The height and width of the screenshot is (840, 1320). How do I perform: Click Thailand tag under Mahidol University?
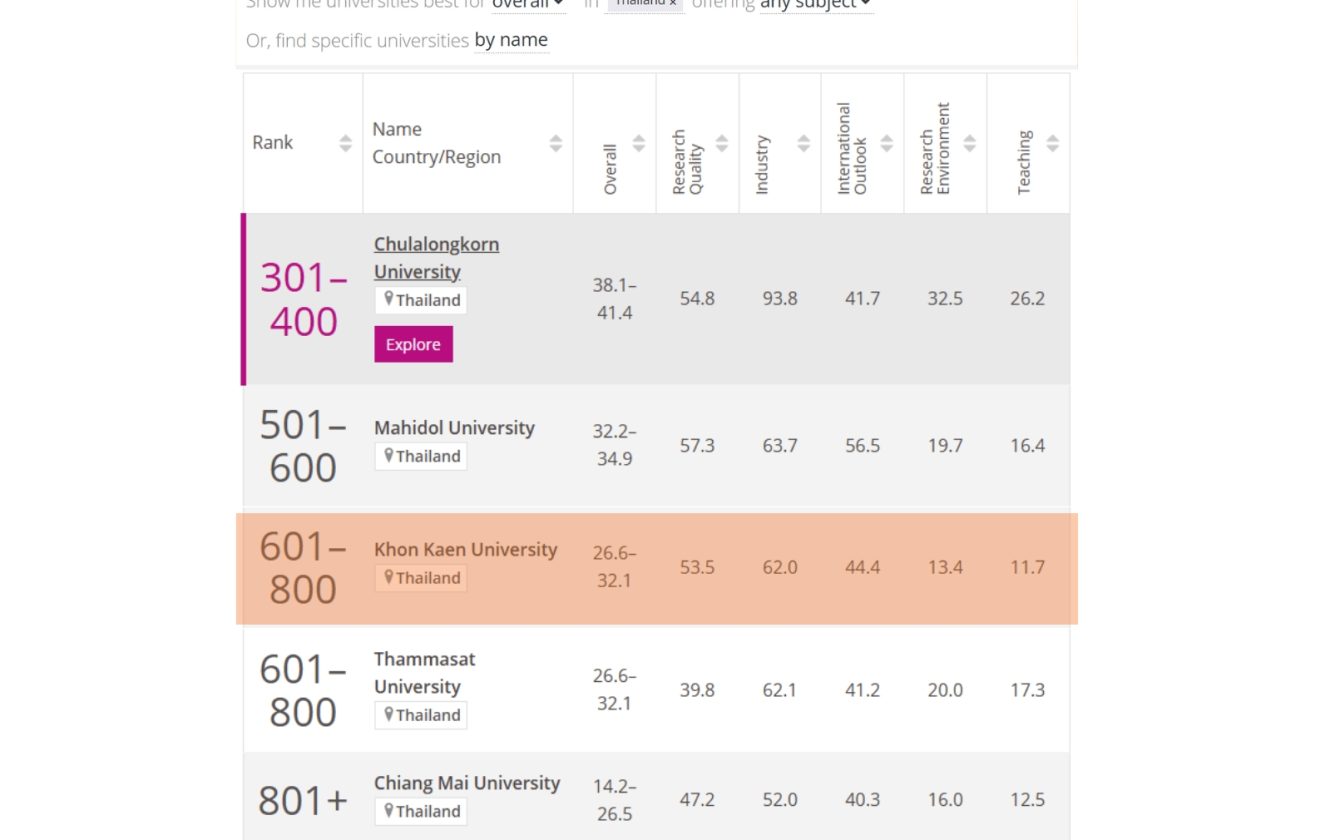pyautogui.click(x=421, y=456)
